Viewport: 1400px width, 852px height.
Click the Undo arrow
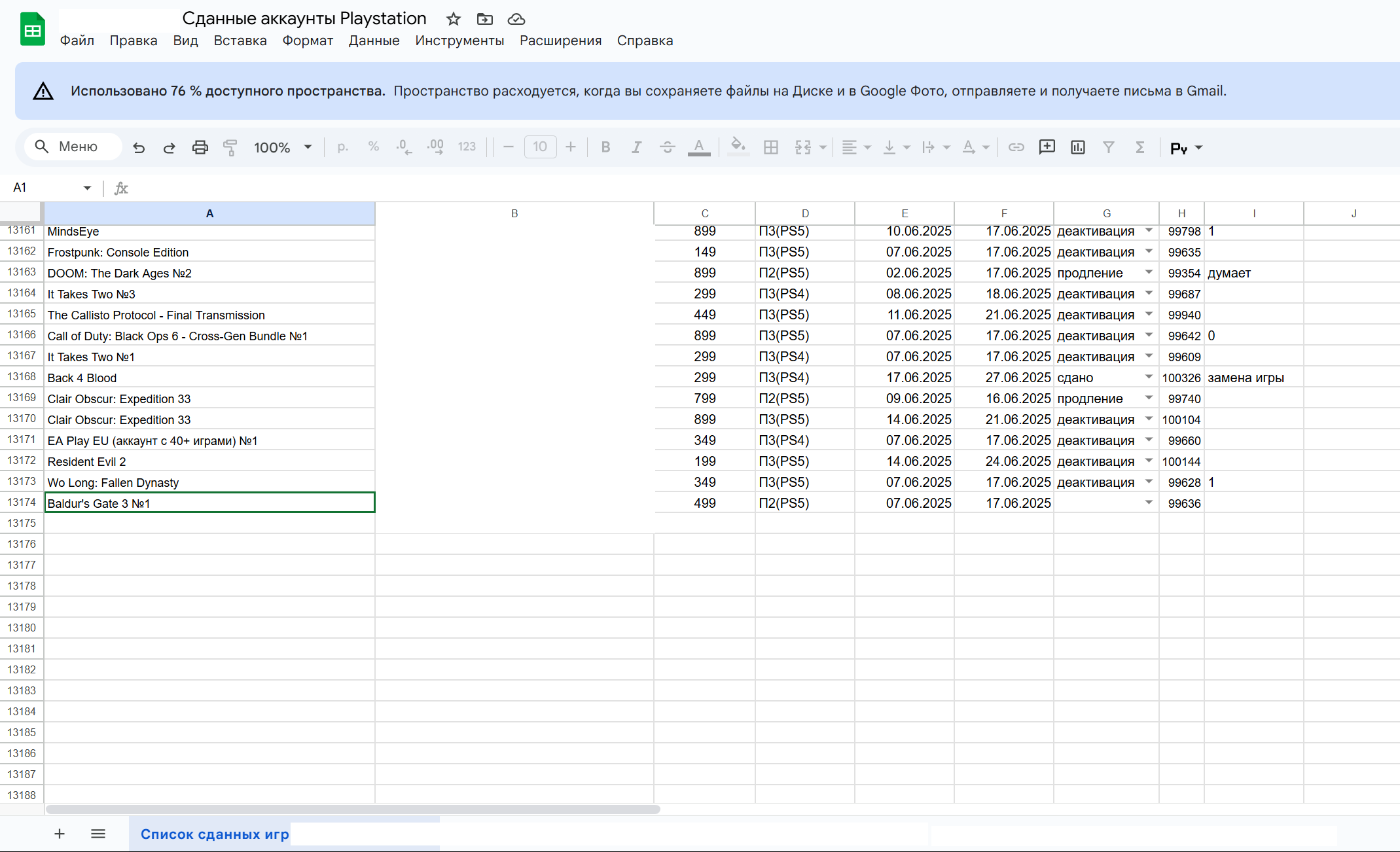139,147
